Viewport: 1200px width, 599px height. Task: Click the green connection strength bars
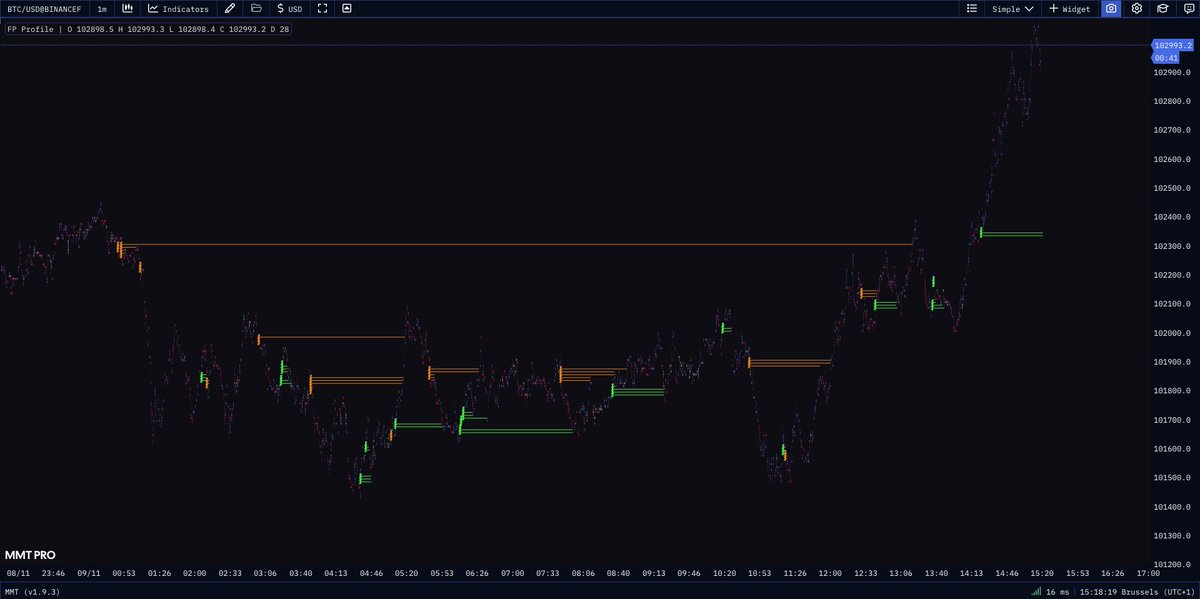(x=1035, y=591)
